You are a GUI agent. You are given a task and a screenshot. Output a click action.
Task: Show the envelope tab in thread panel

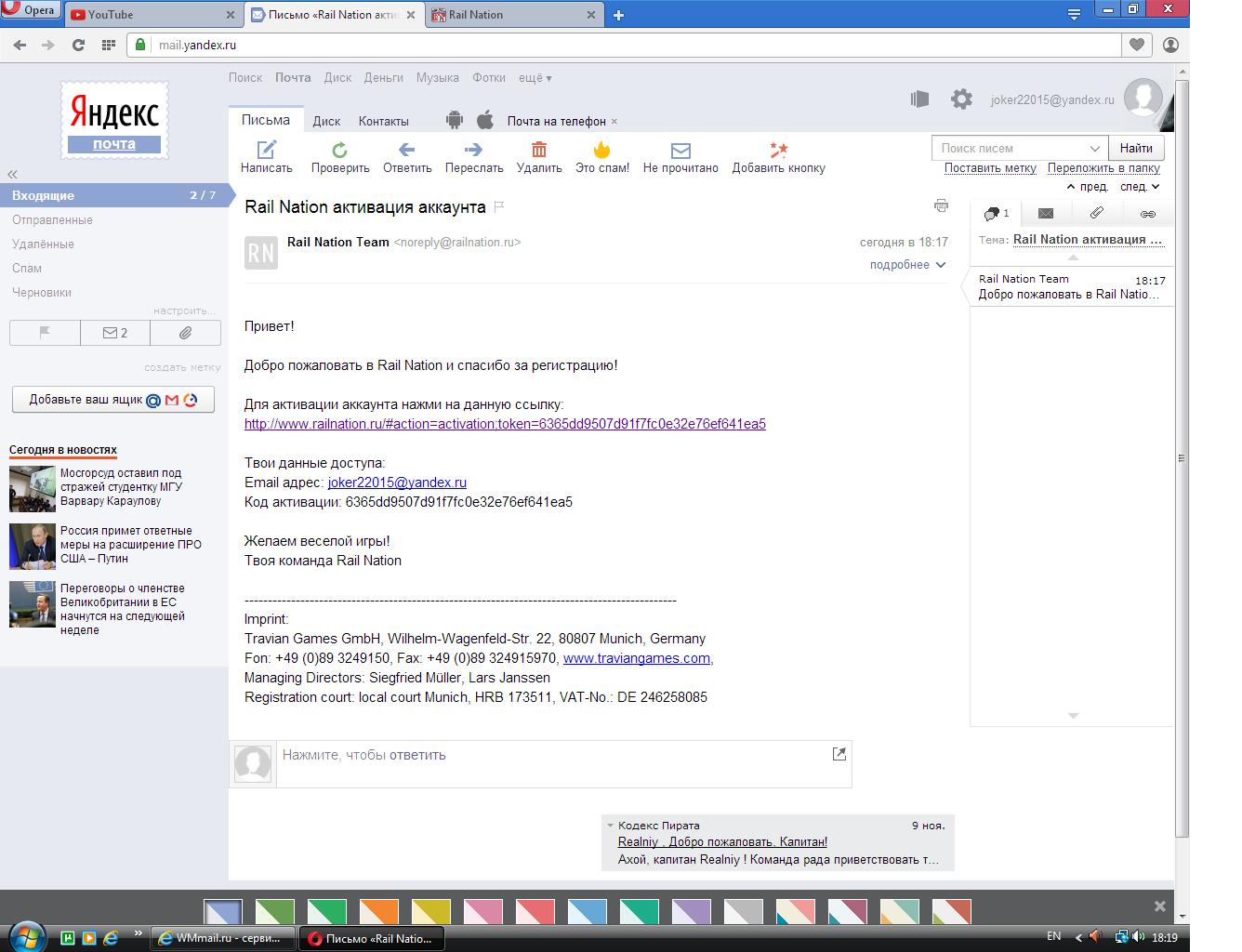[x=1046, y=213]
